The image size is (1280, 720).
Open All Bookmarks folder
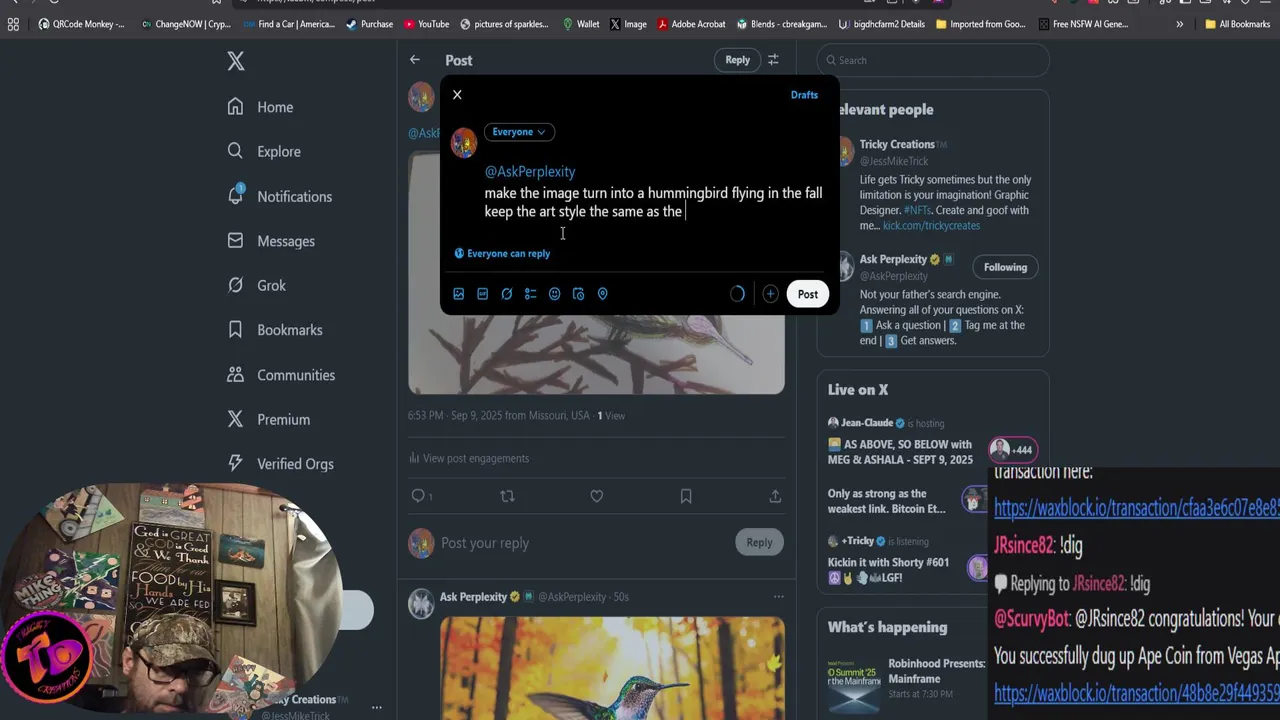pyautogui.click(x=1237, y=24)
